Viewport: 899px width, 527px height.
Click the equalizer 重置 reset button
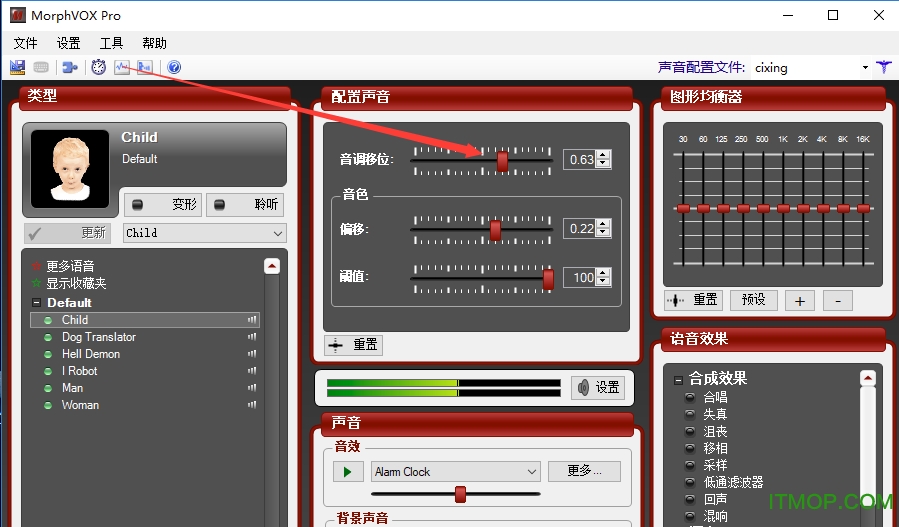coord(694,300)
